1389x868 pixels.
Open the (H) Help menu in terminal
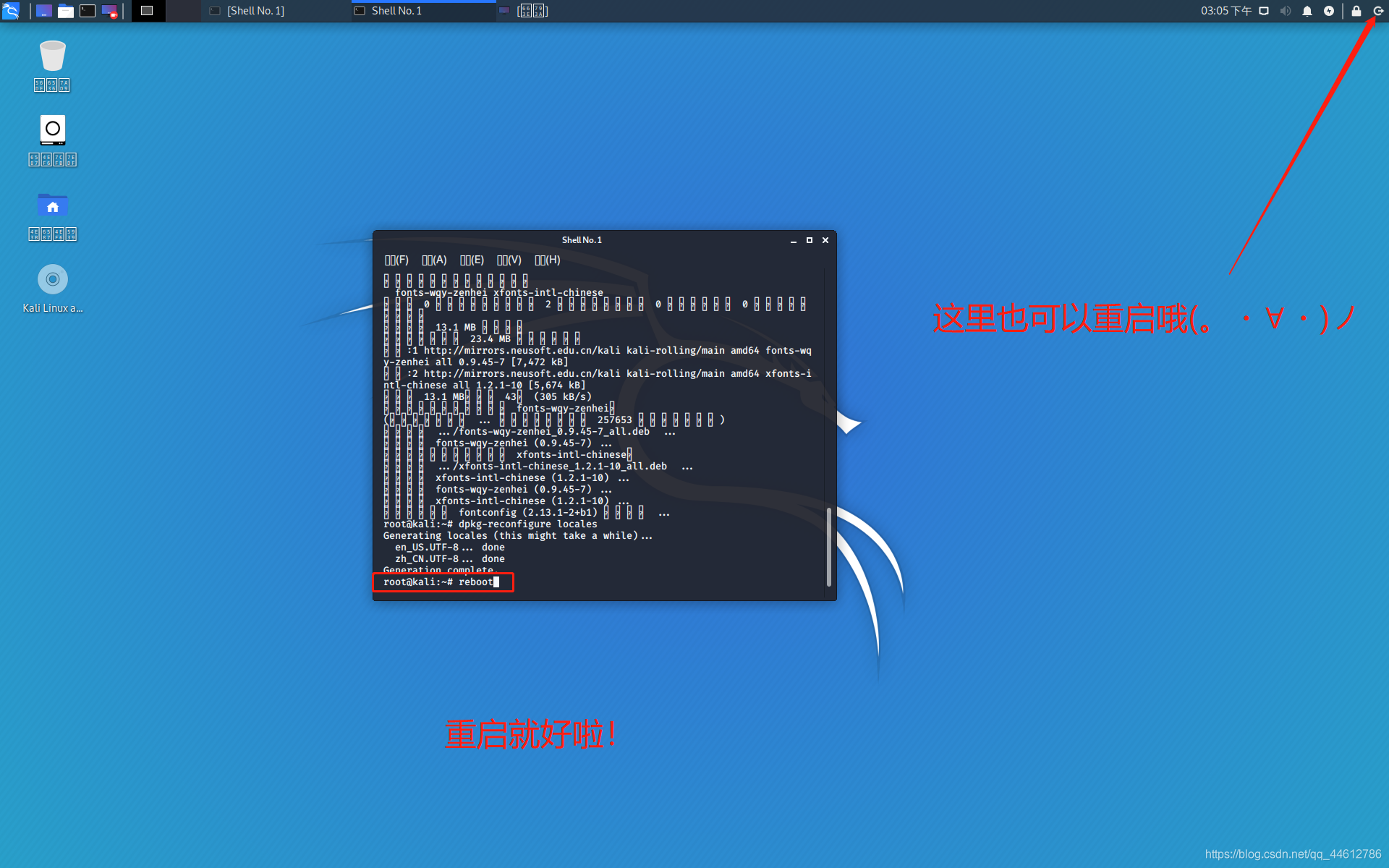547,260
